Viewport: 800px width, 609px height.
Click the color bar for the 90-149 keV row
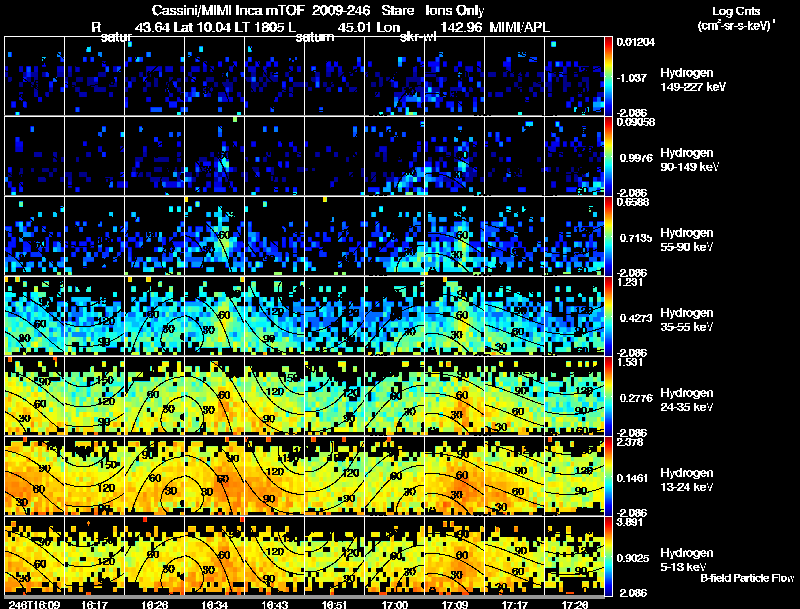tap(608, 156)
